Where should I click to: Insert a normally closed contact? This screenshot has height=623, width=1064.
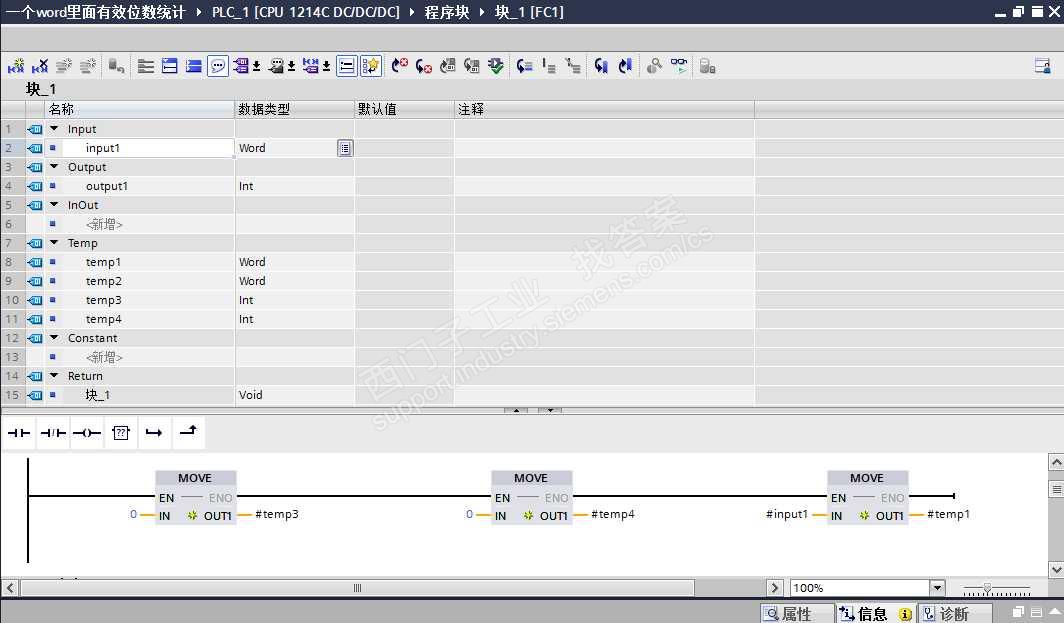coord(53,433)
